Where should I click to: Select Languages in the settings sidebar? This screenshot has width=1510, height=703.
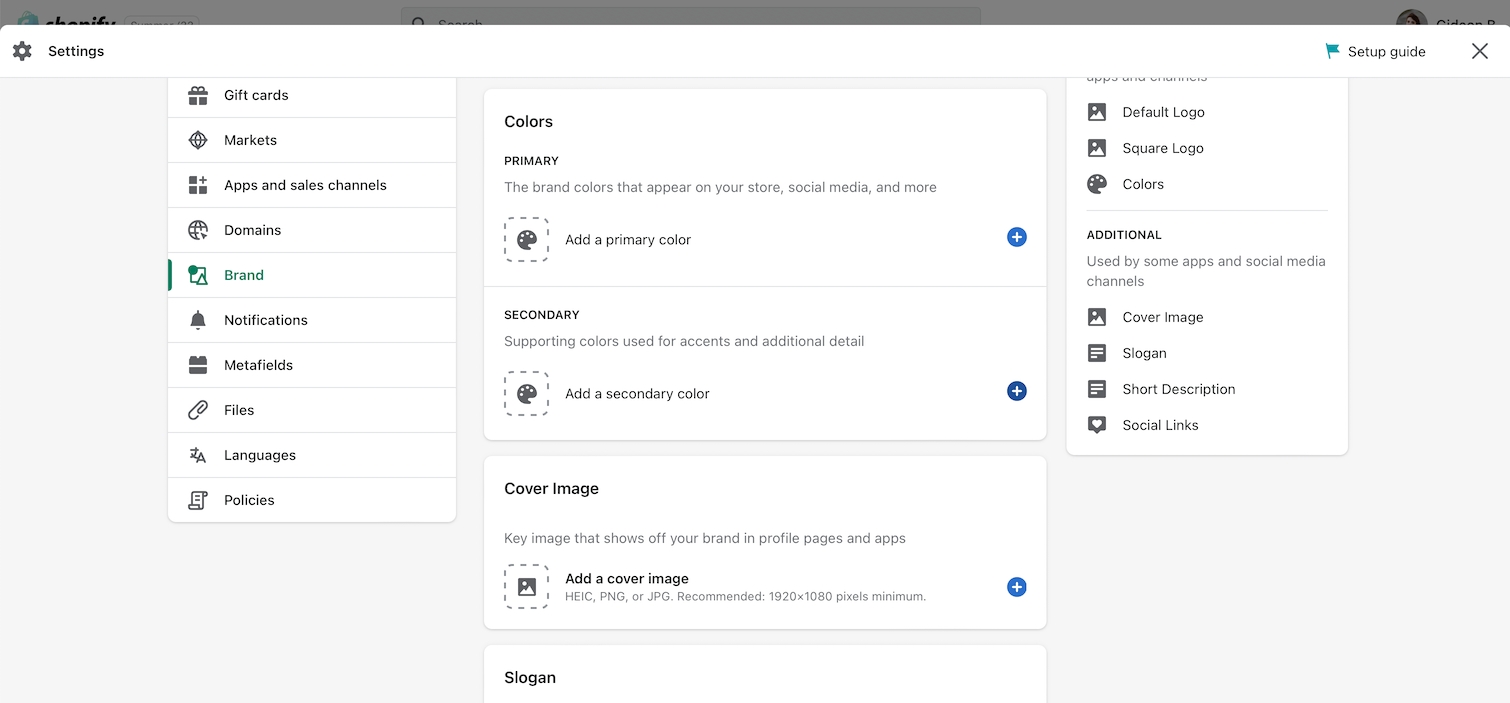point(259,455)
